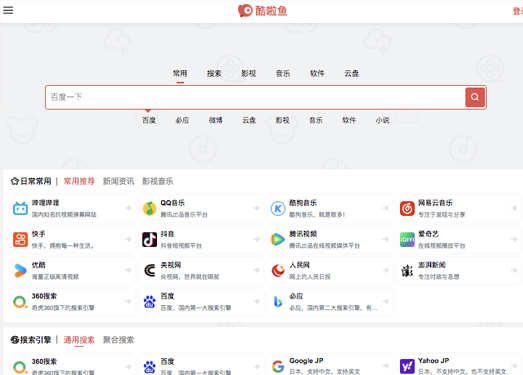Open the 百度 paw icon in 搜索引擎
Viewport: 523px width, 375px height.
[149, 367]
